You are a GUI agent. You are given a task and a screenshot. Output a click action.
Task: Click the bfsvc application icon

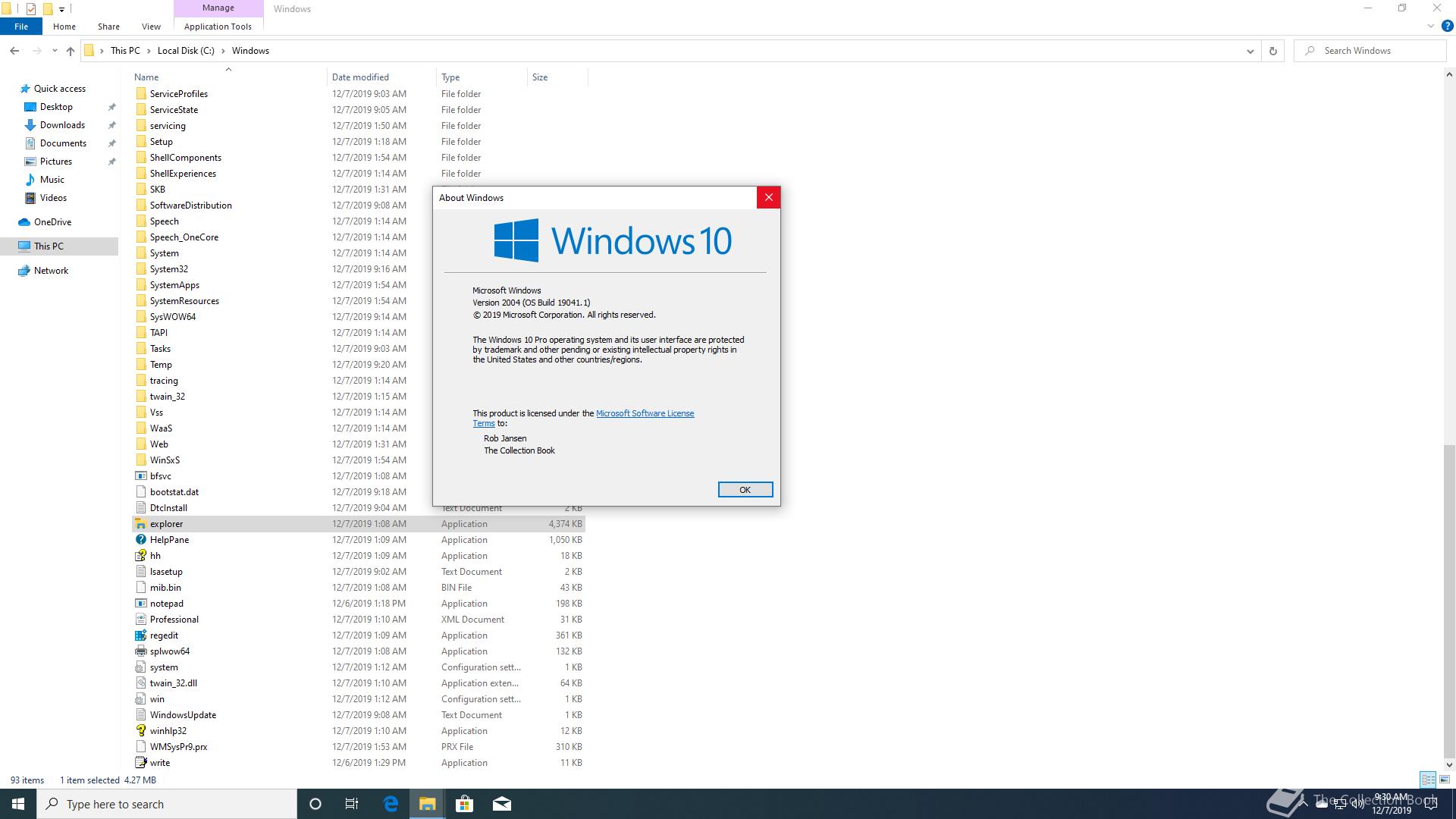click(x=140, y=476)
